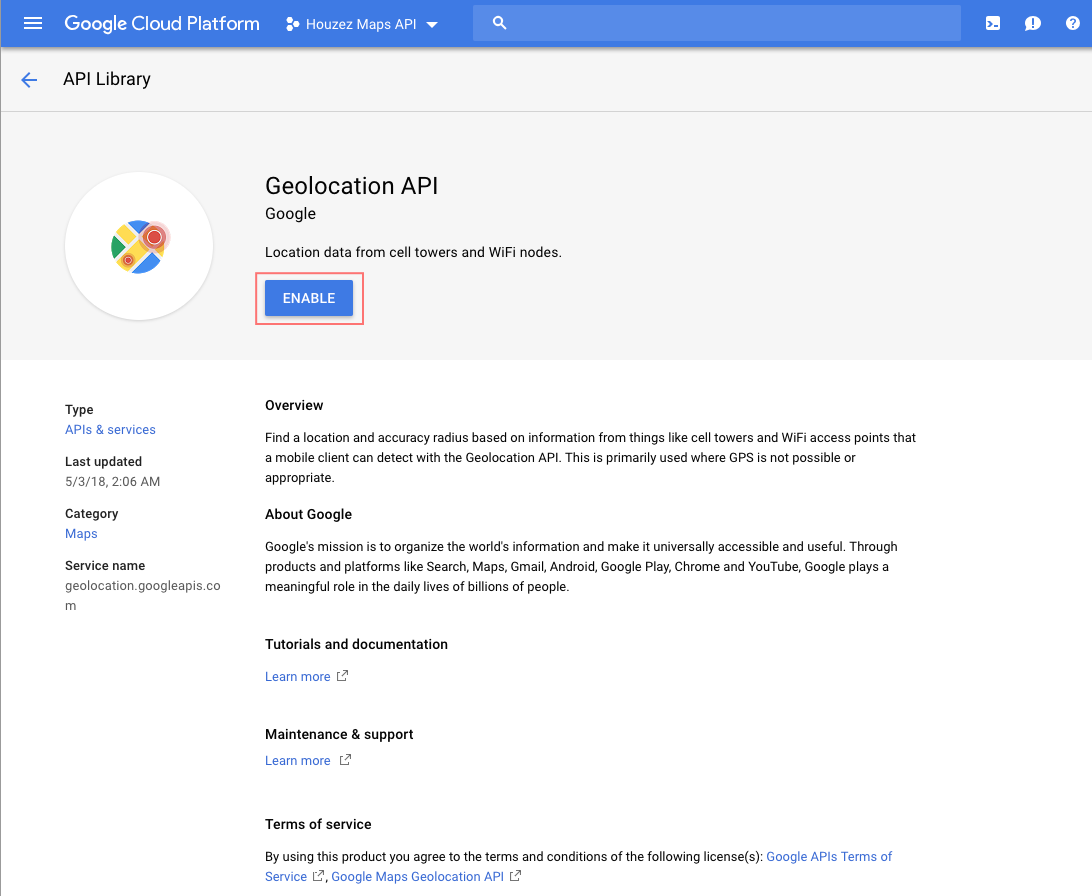Click external icon after Terms of Service link
This screenshot has height=896, width=1092.
pyautogui.click(x=318, y=876)
